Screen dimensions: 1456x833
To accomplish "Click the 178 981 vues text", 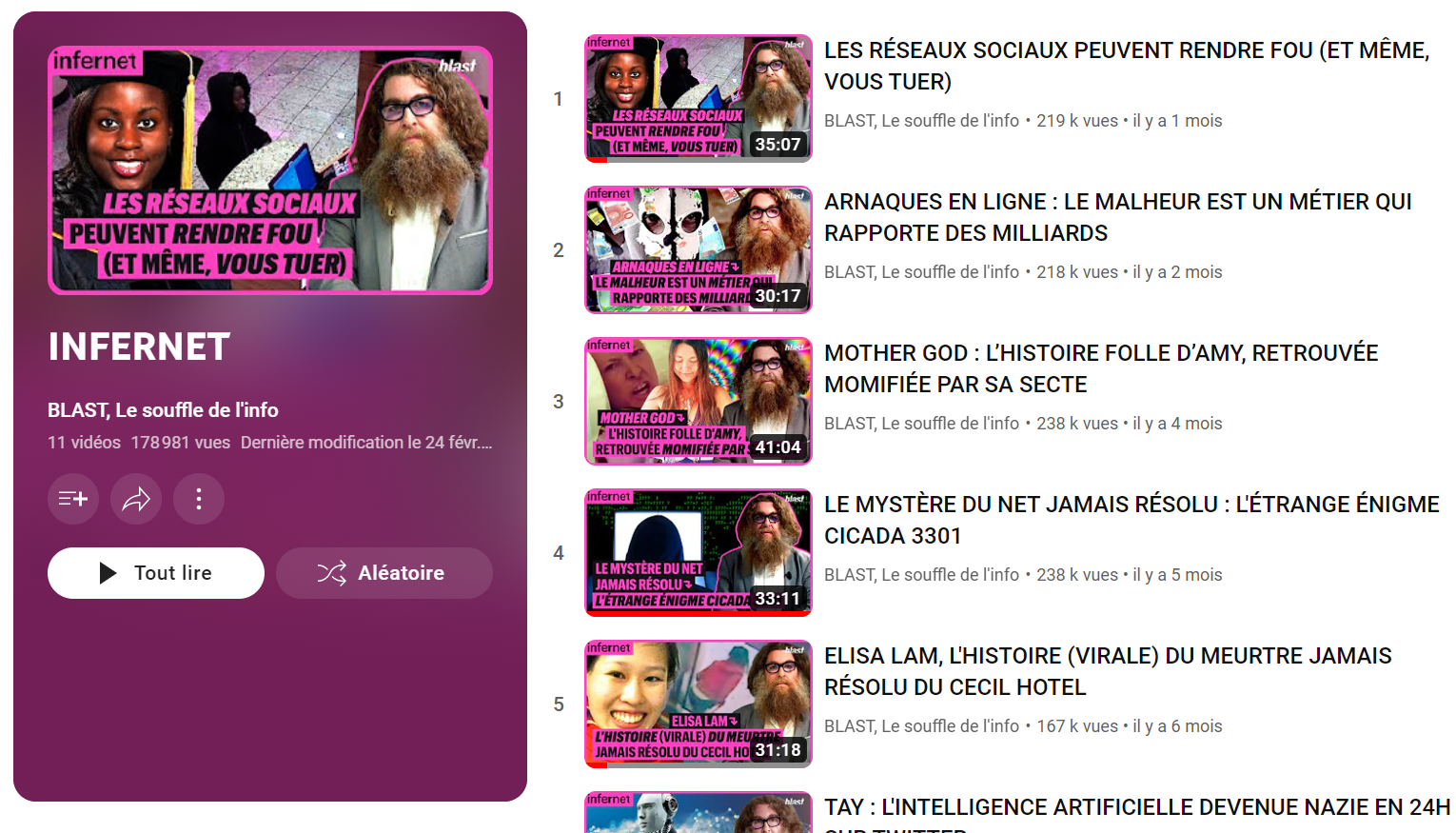I will pos(181,443).
